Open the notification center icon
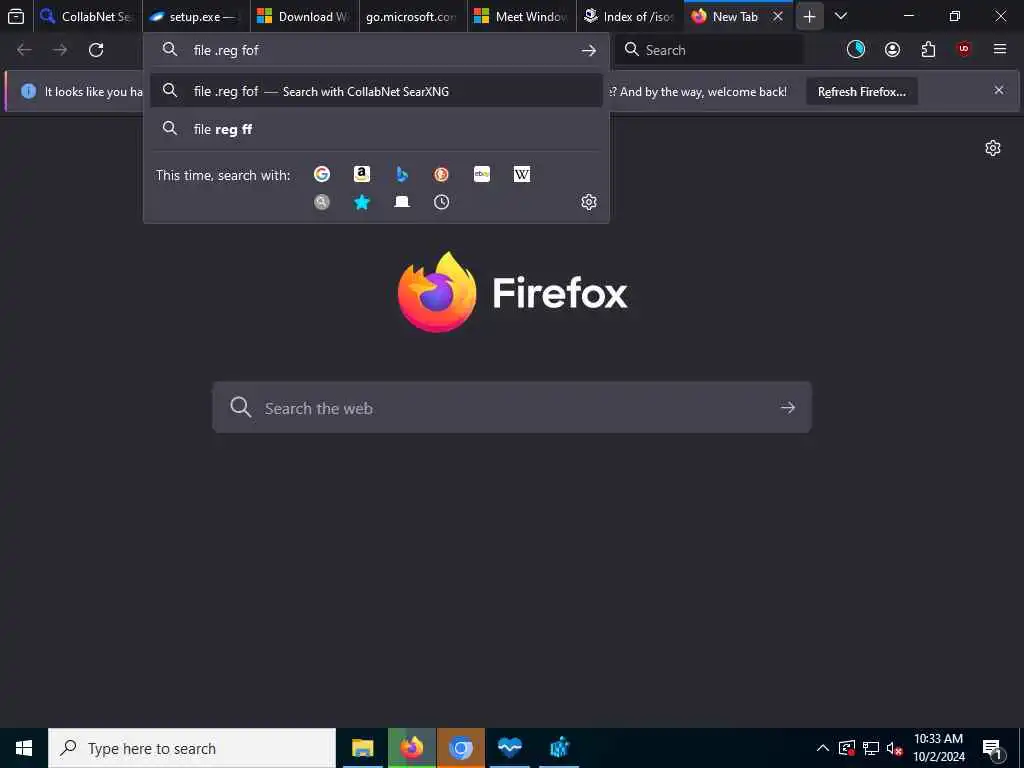 point(992,748)
